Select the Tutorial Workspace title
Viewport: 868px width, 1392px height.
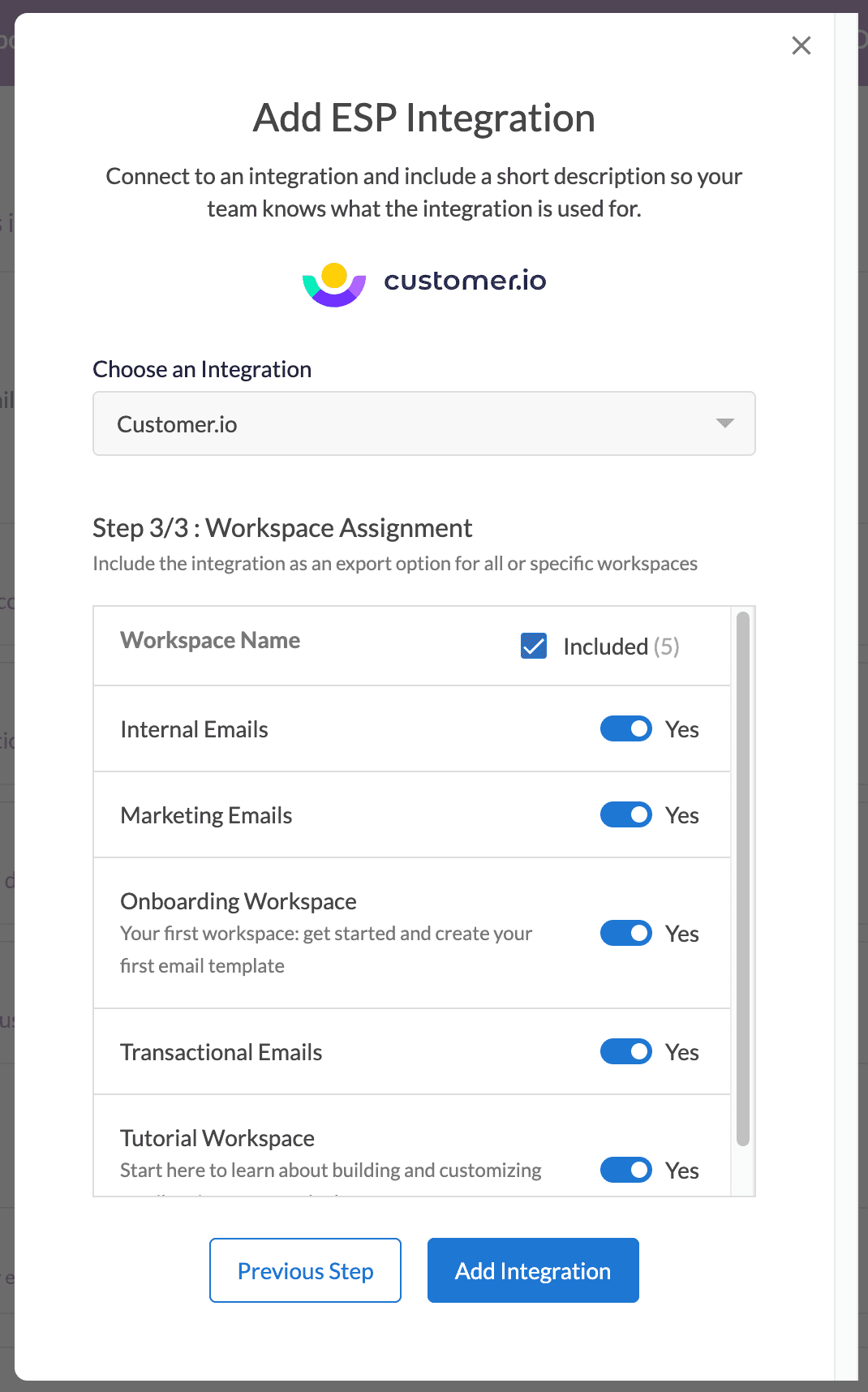tap(217, 1138)
